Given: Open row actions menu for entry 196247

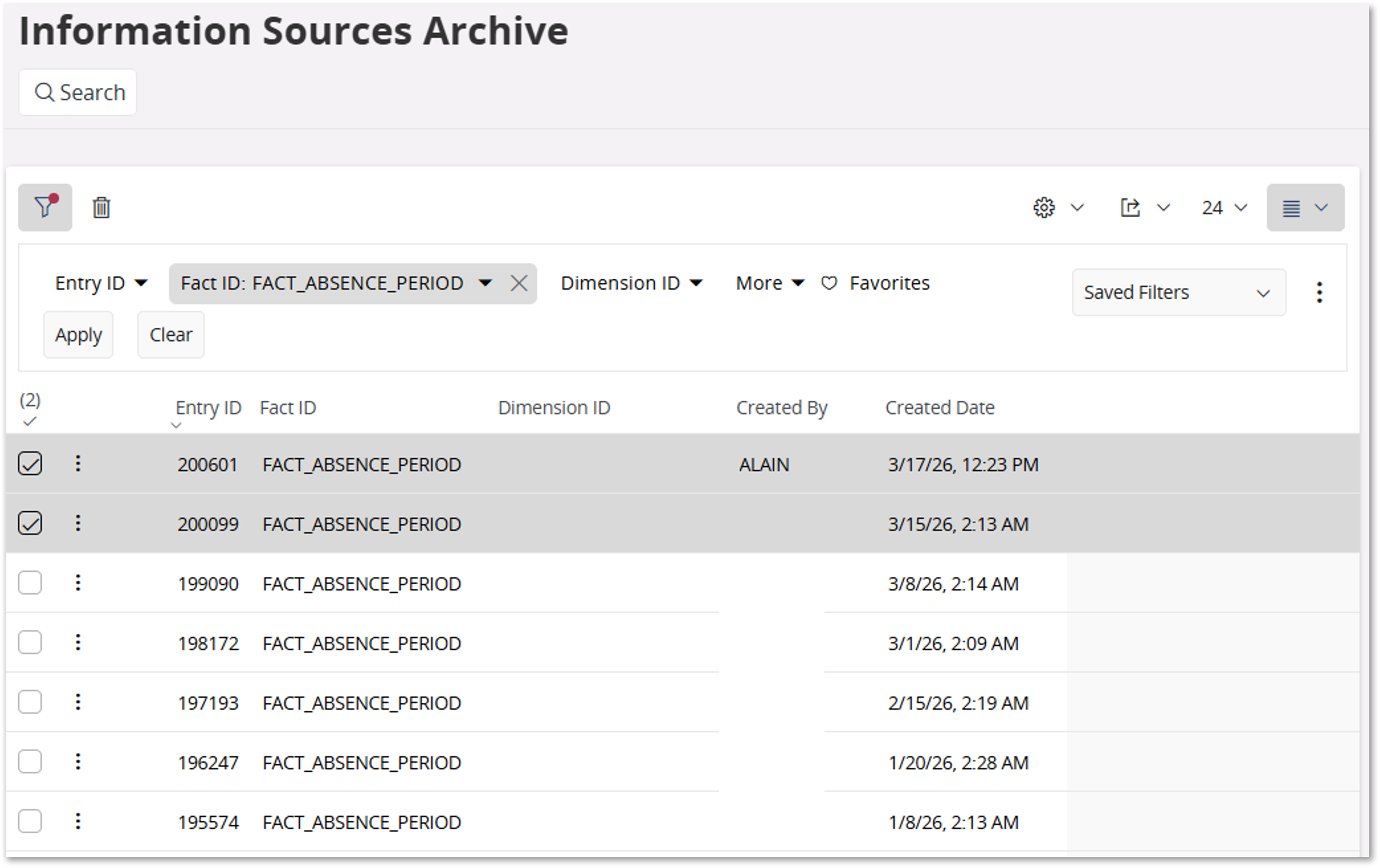Looking at the screenshot, I should click(78, 761).
